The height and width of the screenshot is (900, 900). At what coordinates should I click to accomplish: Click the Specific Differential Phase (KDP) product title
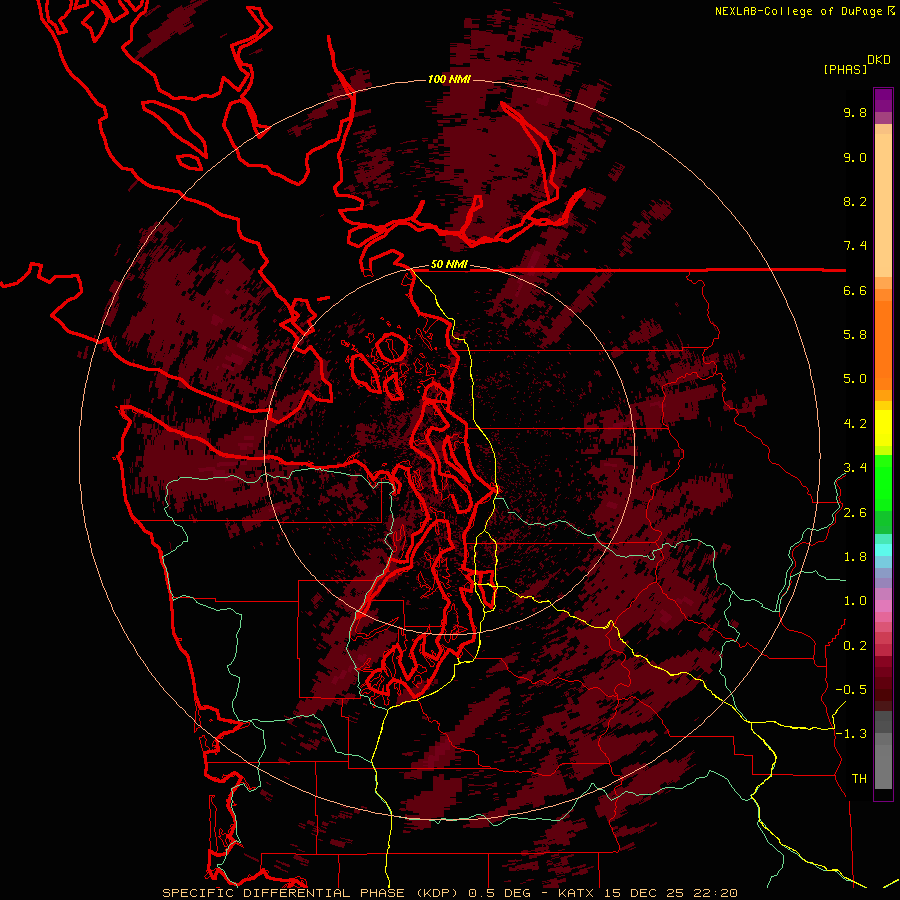(312, 893)
